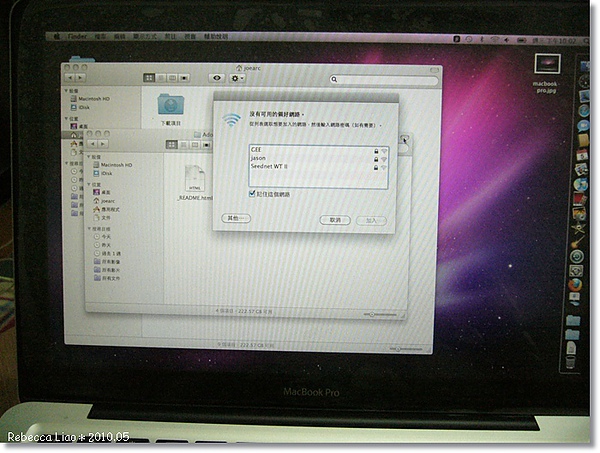Collapse 搜尋目標 section in joearc window sidebar
Viewport: 600px width, 453px height.
[66, 163]
